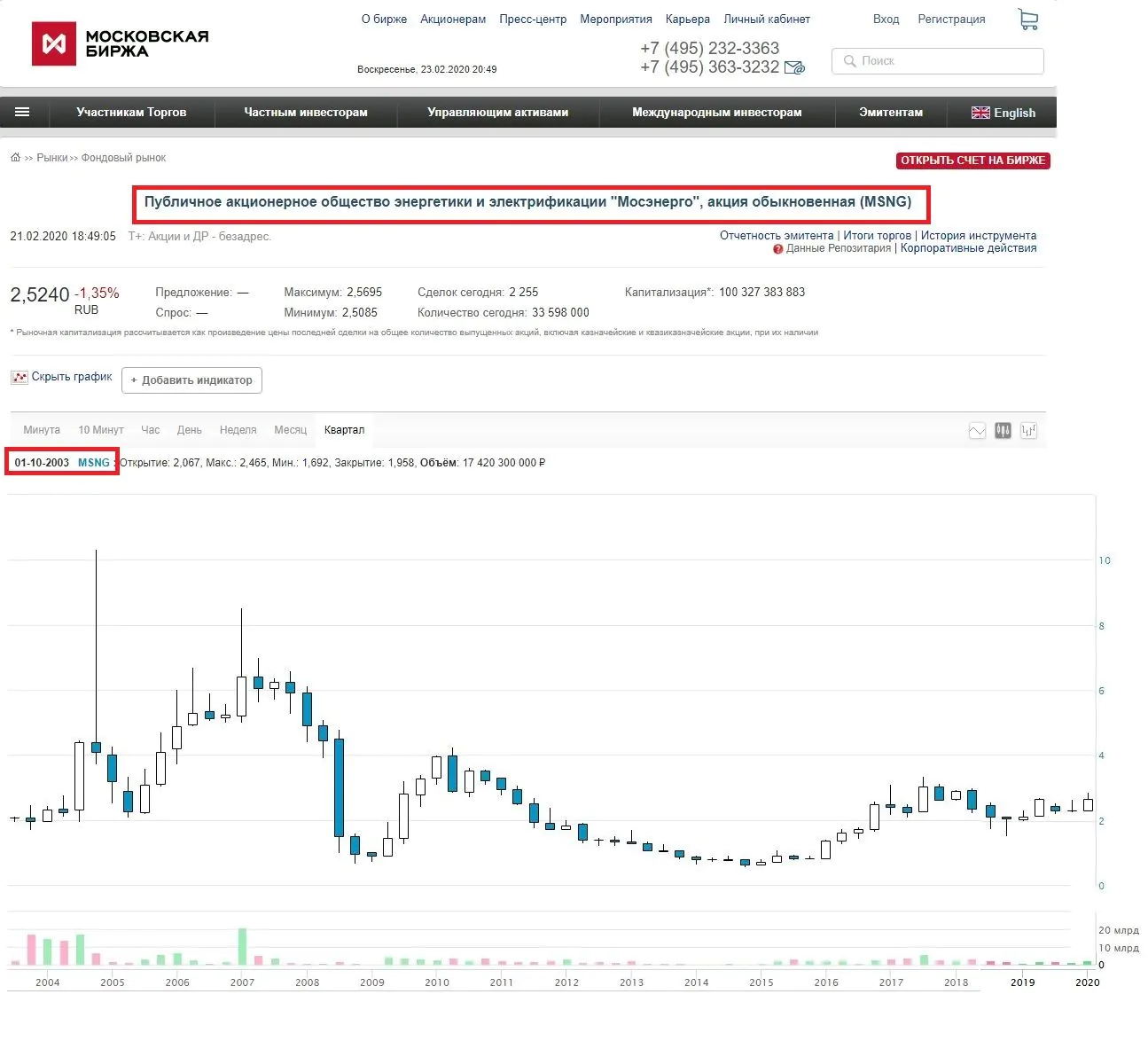The width and height of the screenshot is (1148, 1041).
Task: Open the Международным инвесторам menu
Action: 717,113
